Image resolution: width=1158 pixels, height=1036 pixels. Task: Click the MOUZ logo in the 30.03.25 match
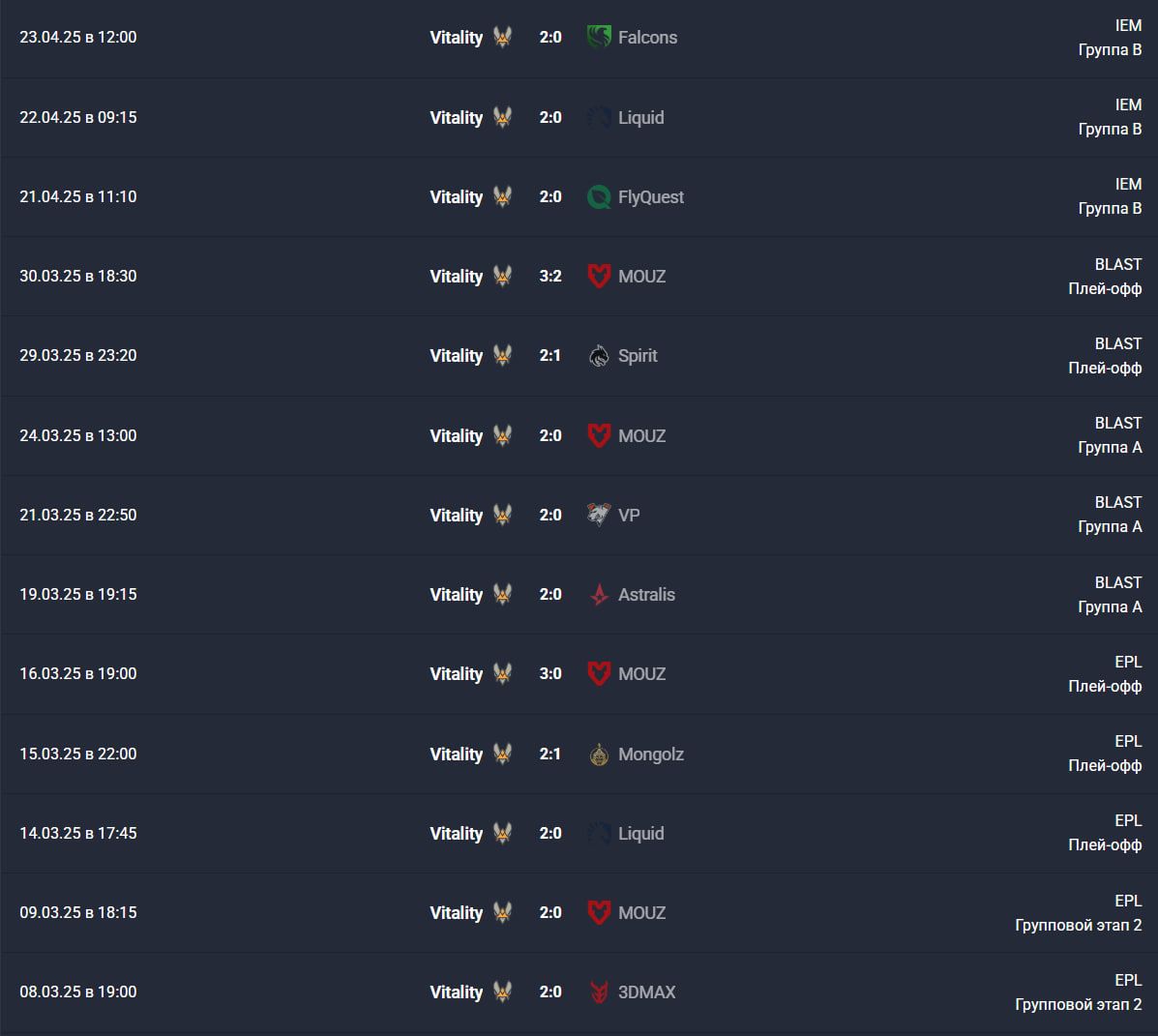pos(599,276)
